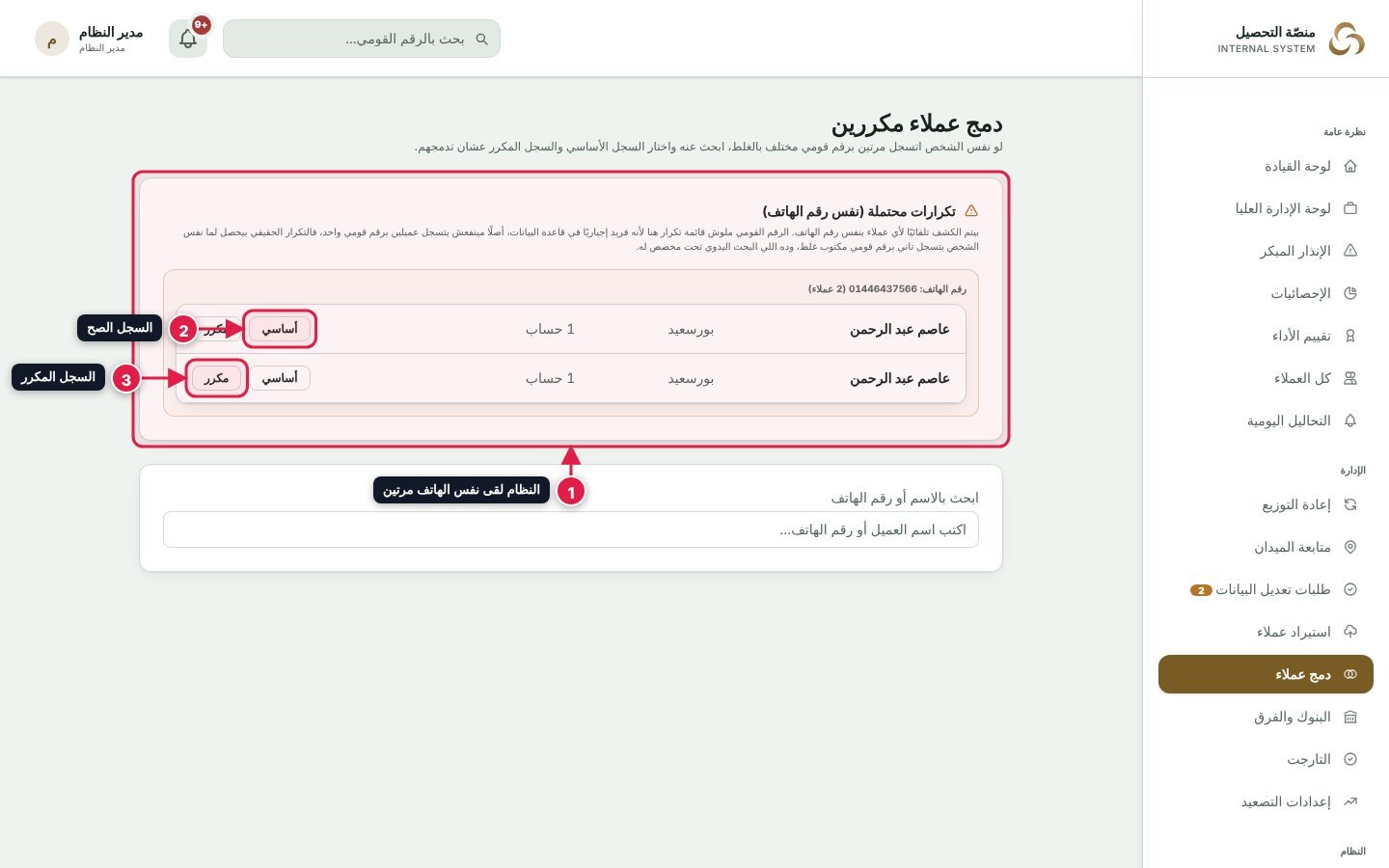Click the search magnifier icon in top bar
Image resolution: width=1389 pixels, height=868 pixels.
482,40
